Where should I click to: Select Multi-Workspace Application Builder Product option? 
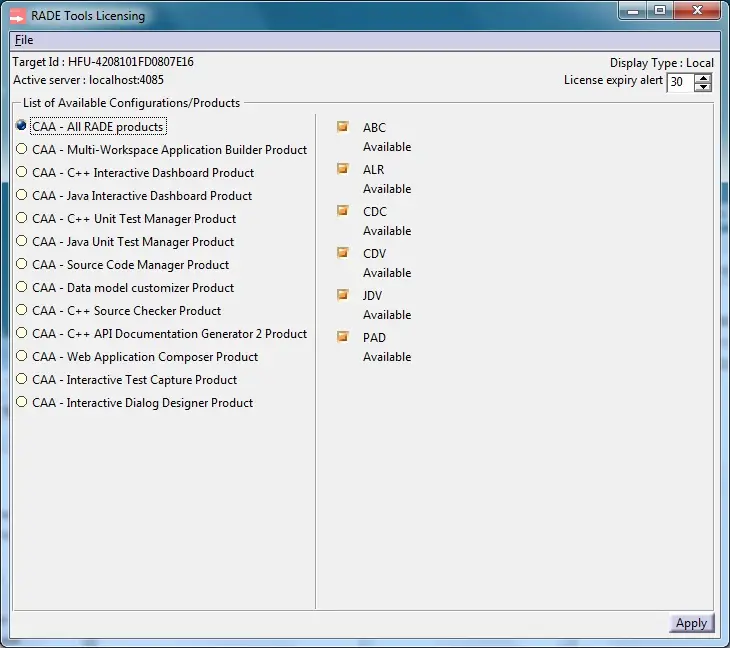click(x=21, y=149)
